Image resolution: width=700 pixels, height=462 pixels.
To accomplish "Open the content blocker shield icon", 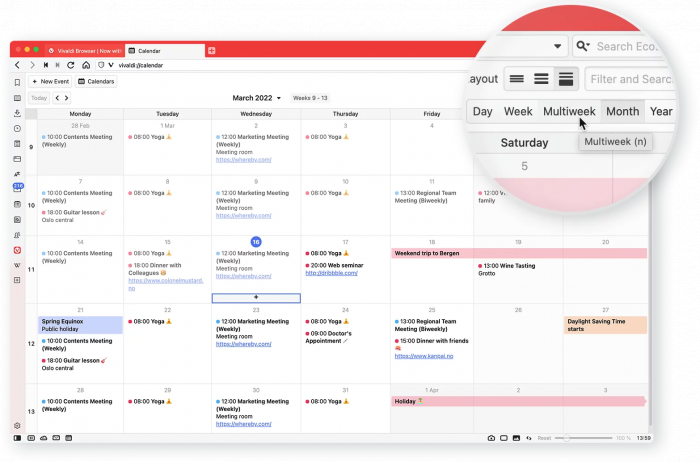I will [x=101, y=65].
